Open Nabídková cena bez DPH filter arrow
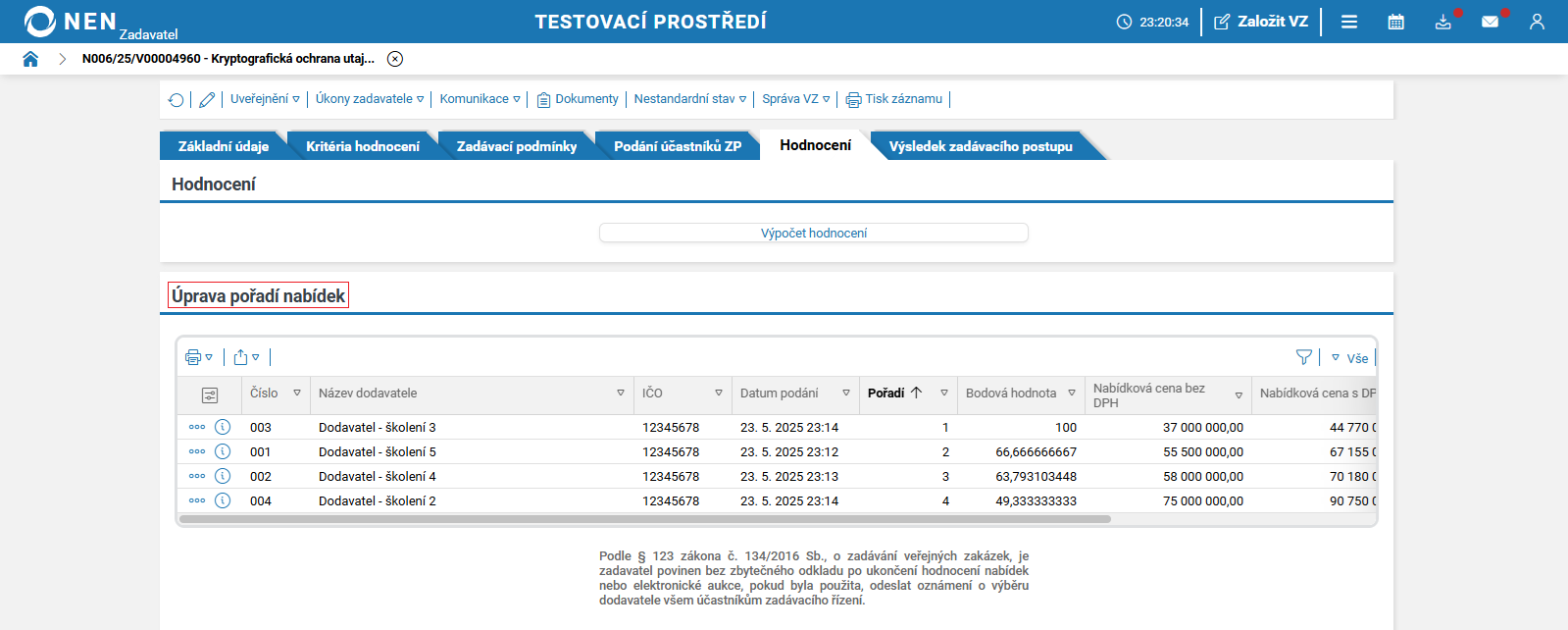Viewport: 1568px width, 630px height. pos(1239,395)
